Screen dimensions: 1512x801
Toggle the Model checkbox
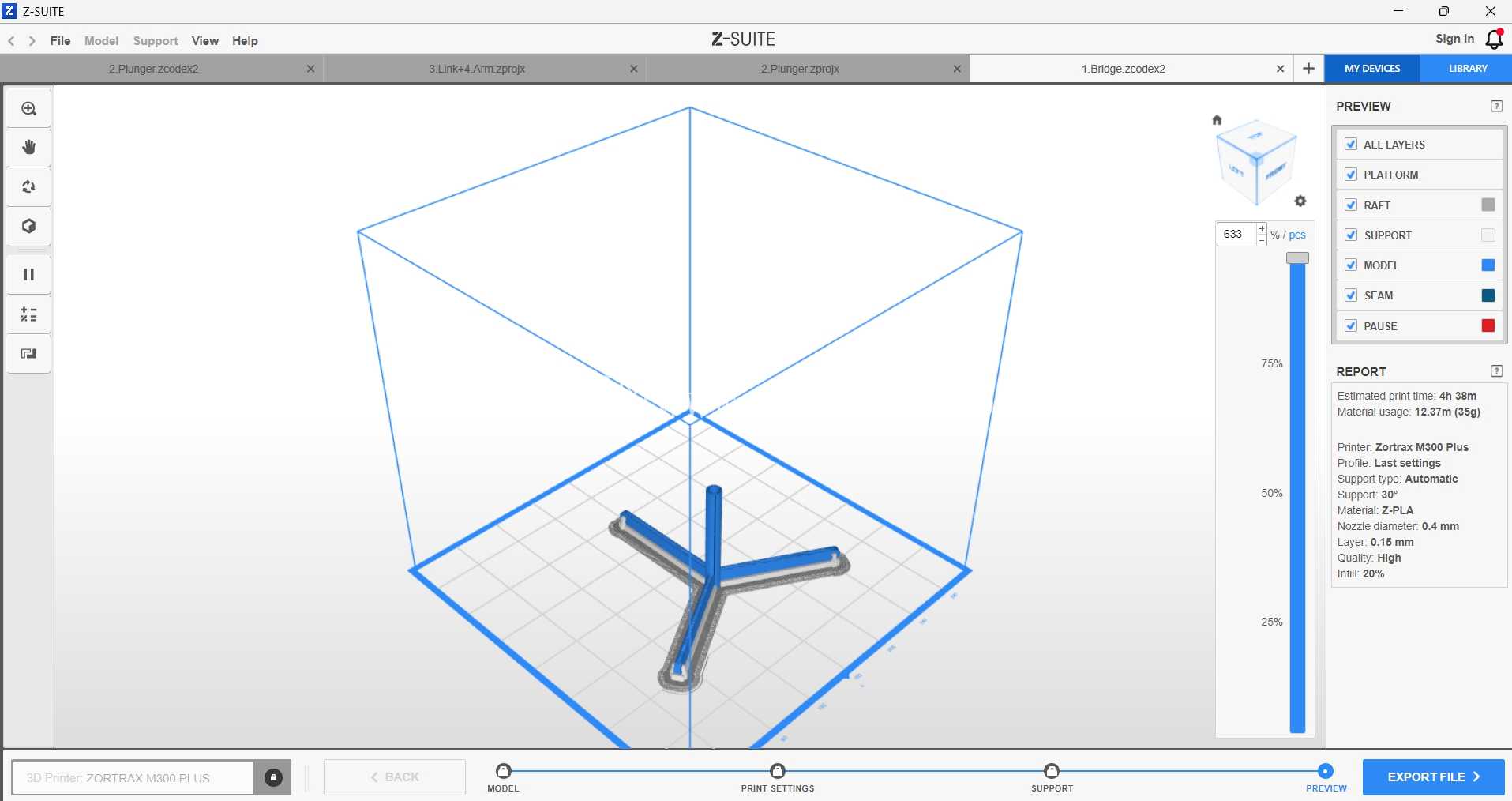pos(1351,265)
